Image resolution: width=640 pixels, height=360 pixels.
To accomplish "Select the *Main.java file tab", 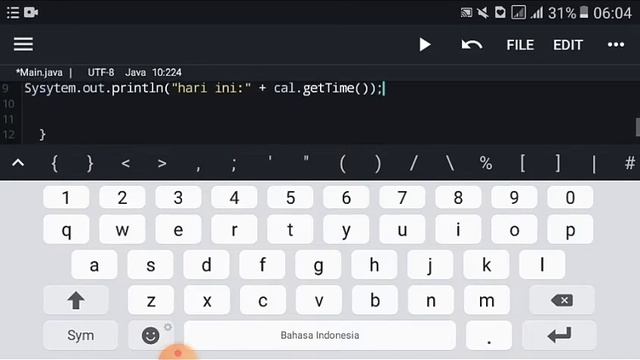I will point(39,73).
